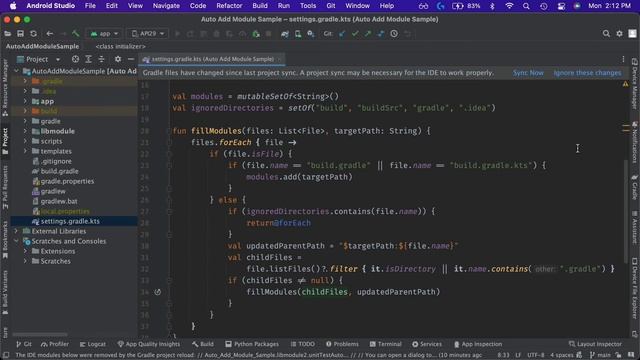Image resolution: width=640 pixels, height=360 pixels.
Task: Open the app run configuration dropdown
Action: click(x=104, y=34)
